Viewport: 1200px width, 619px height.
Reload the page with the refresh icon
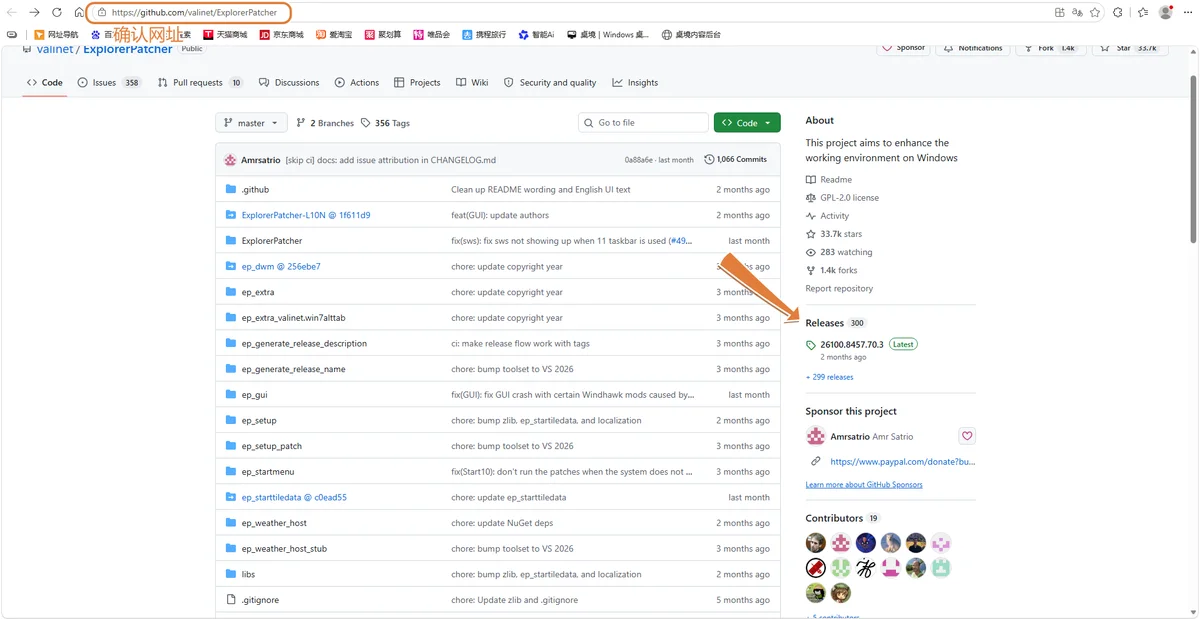point(56,12)
